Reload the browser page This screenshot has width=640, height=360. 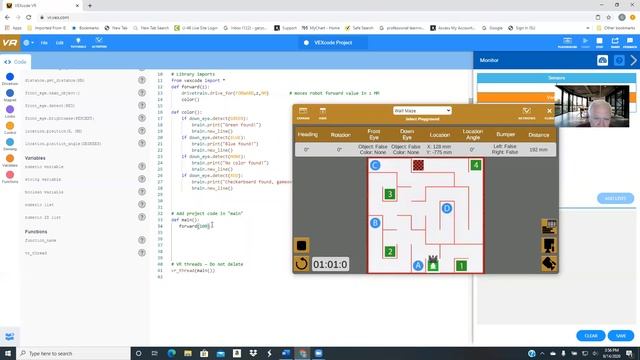(x=29, y=17)
